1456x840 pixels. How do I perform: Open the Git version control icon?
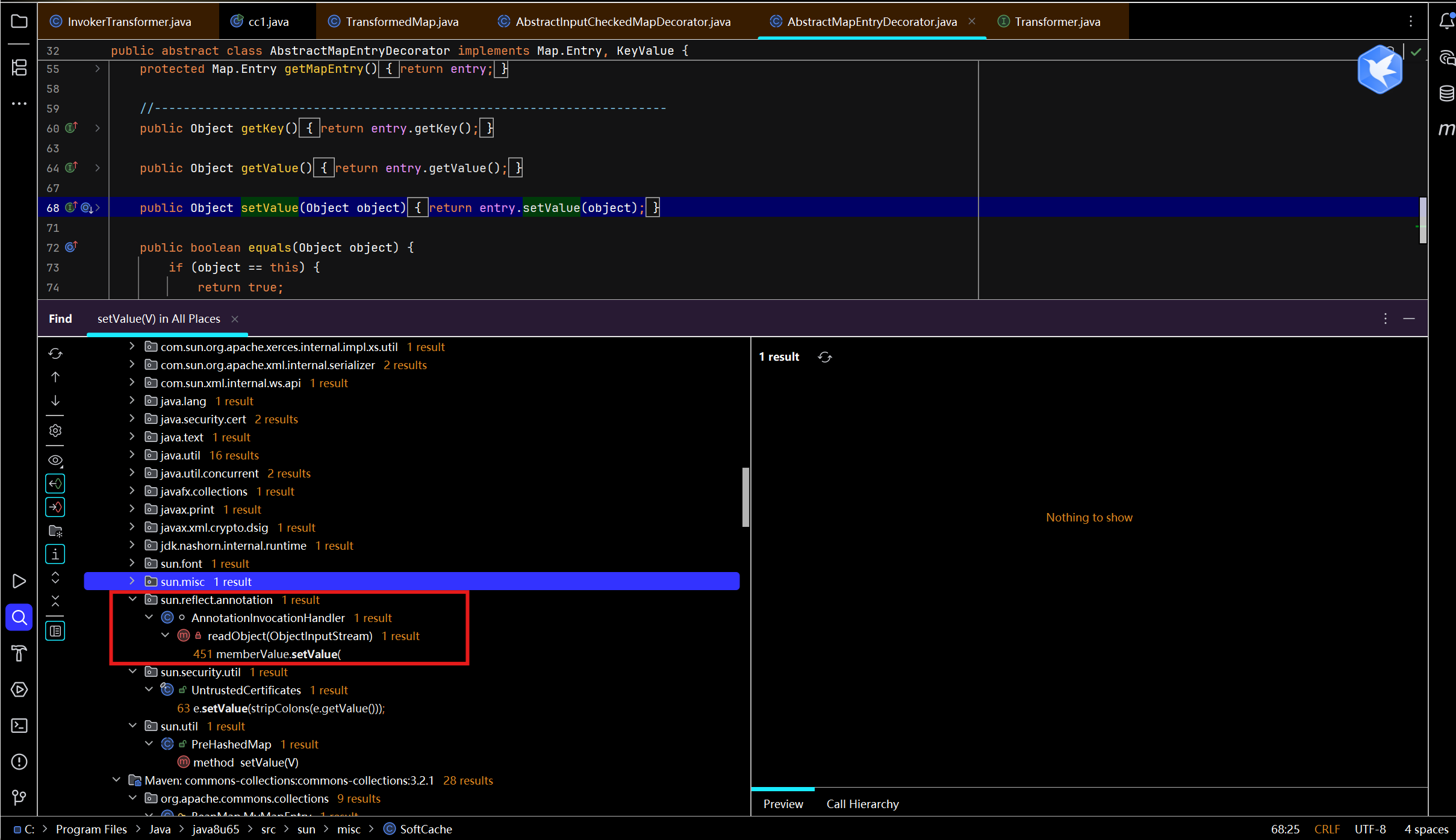[19, 797]
